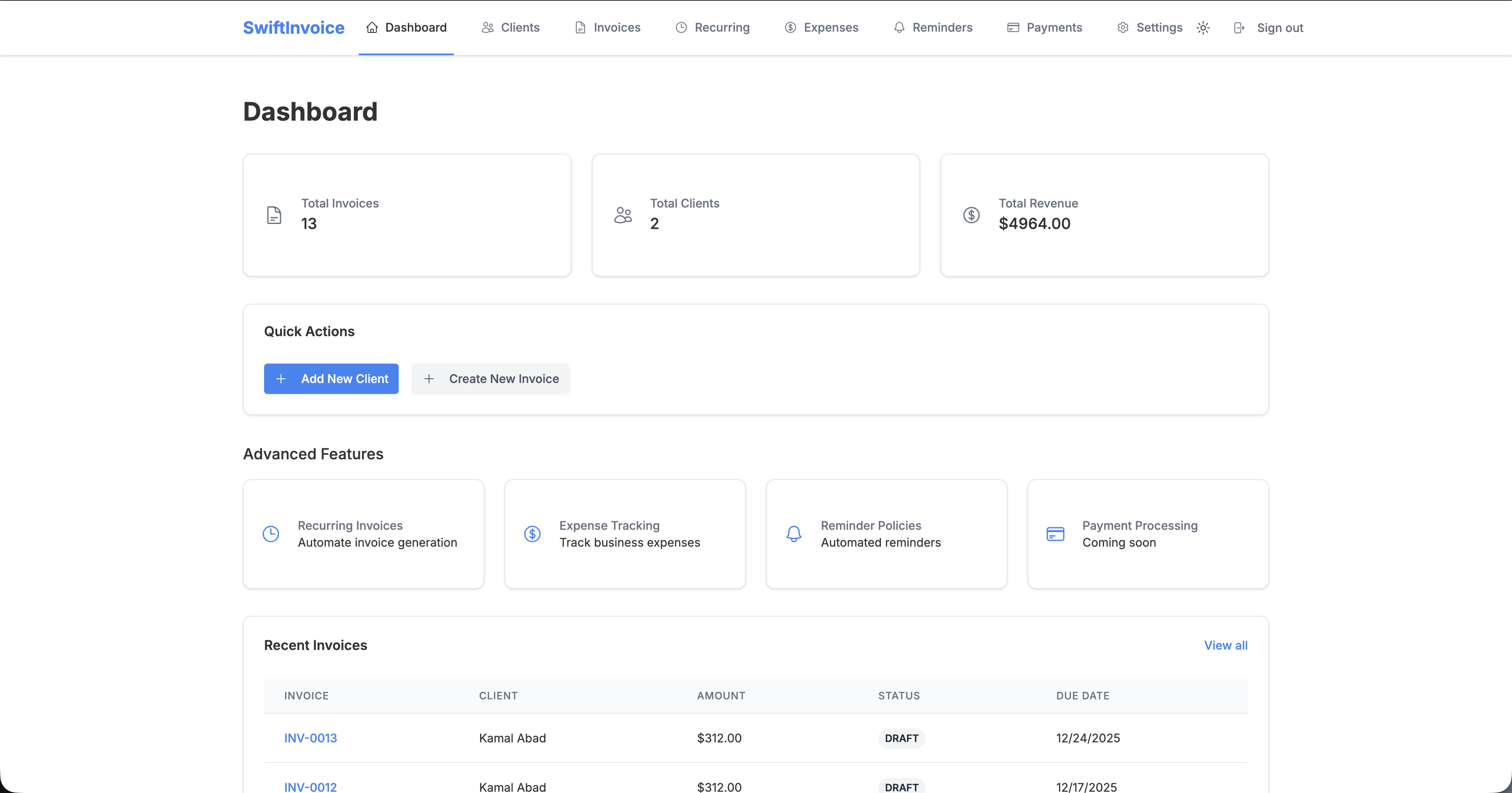This screenshot has width=1512, height=793.
Task: Click the Recurring Invoices clock icon
Action: click(270, 534)
